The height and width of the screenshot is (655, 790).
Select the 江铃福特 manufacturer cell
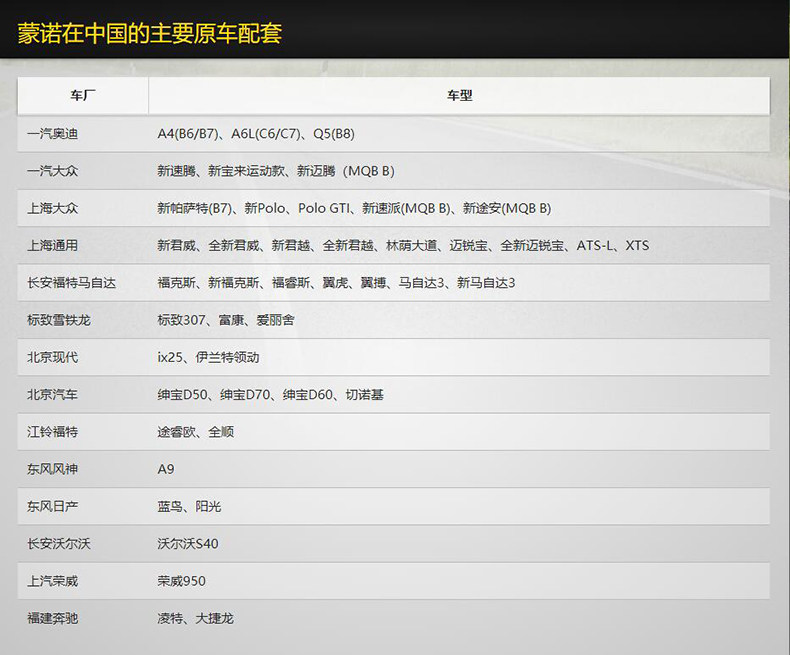pyautogui.click(x=83, y=432)
